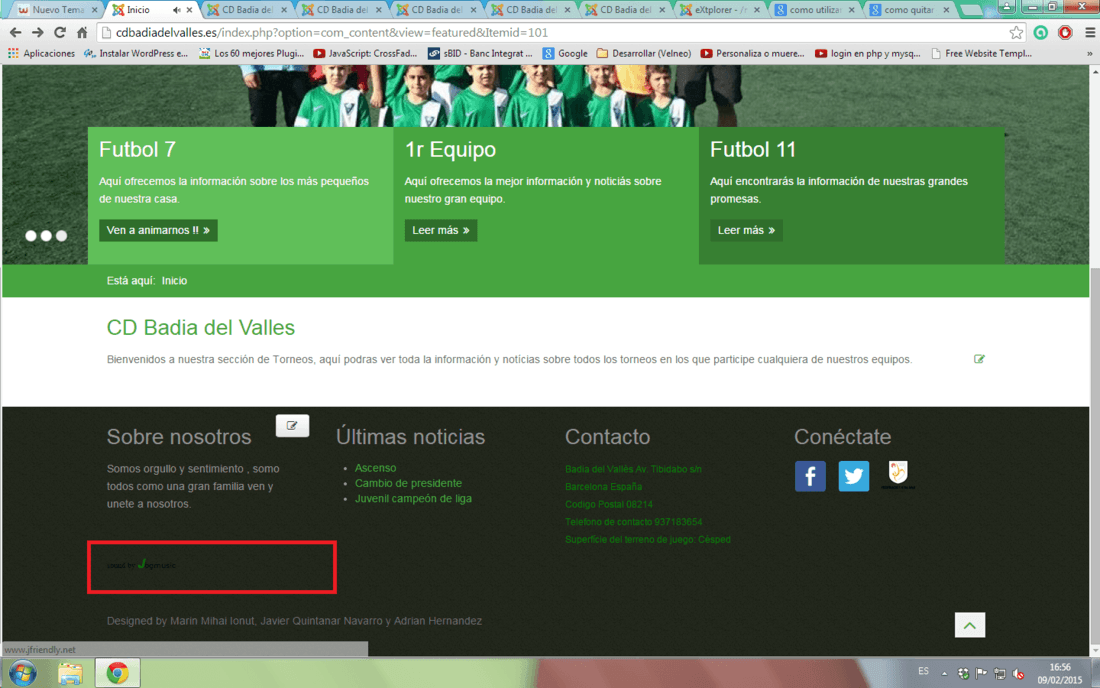Click the browser forward arrow
The width and height of the screenshot is (1100, 688).
pos(38,33)
